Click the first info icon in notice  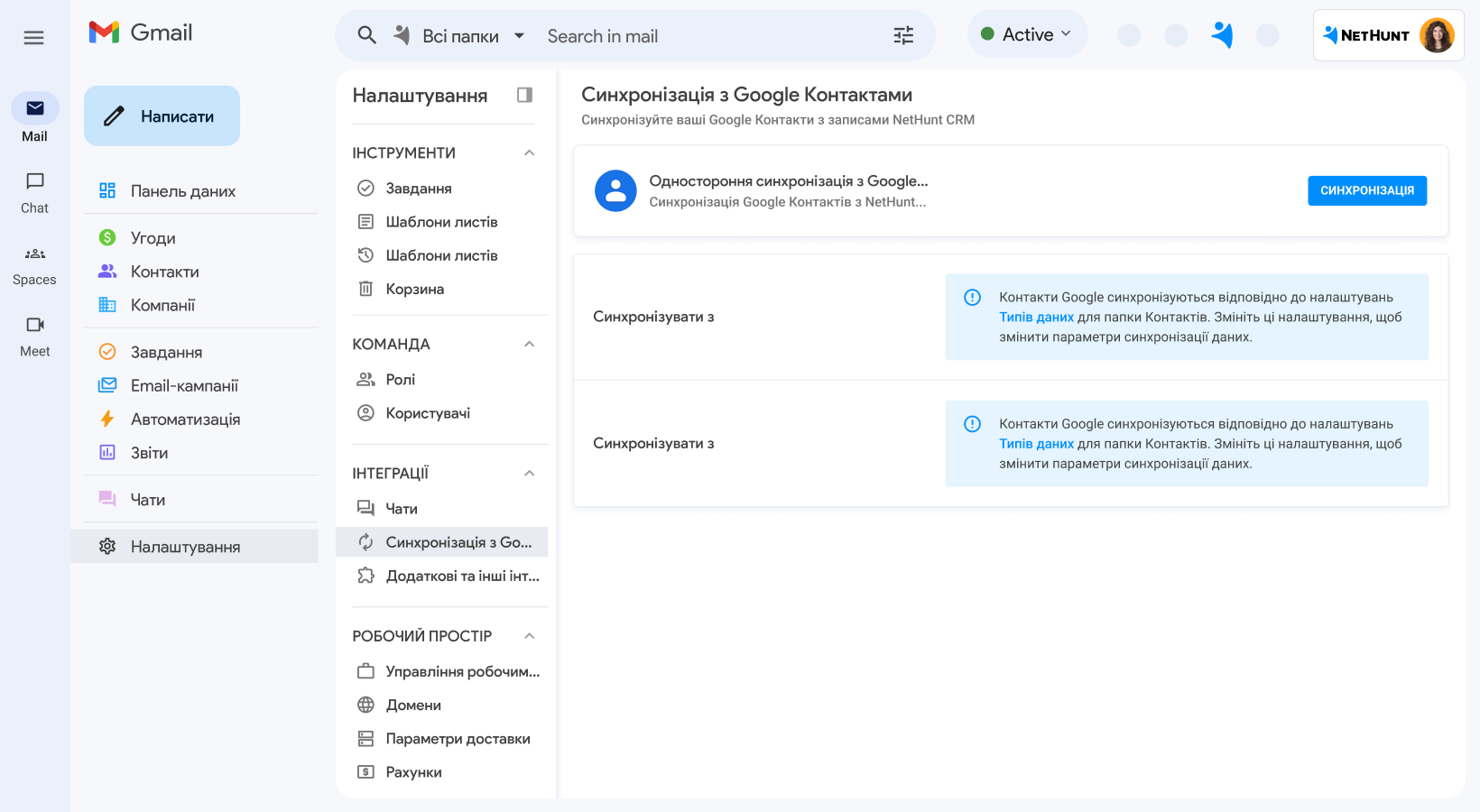tap(972, 298)
